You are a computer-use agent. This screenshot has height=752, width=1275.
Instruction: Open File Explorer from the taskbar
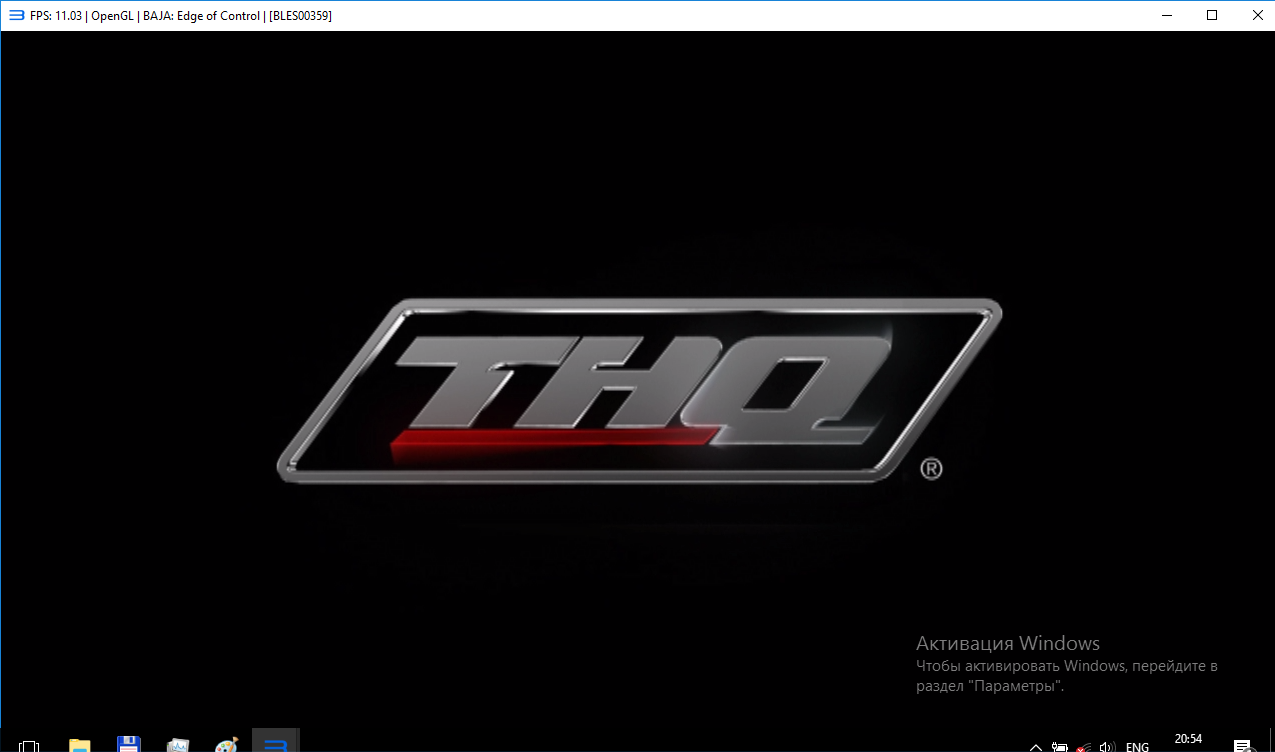[79, 745]
